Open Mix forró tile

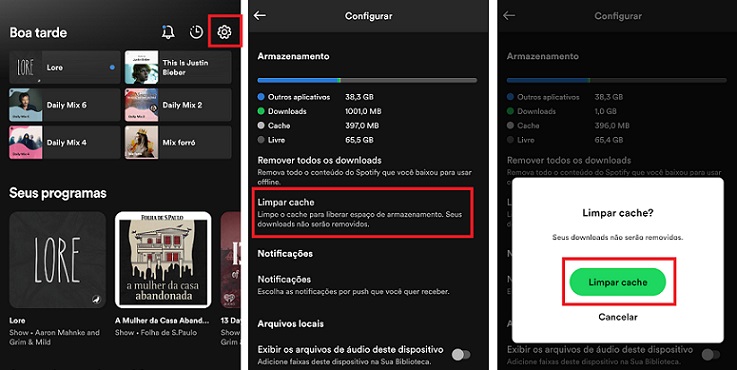pyautogui.click(x=178, y=142)
